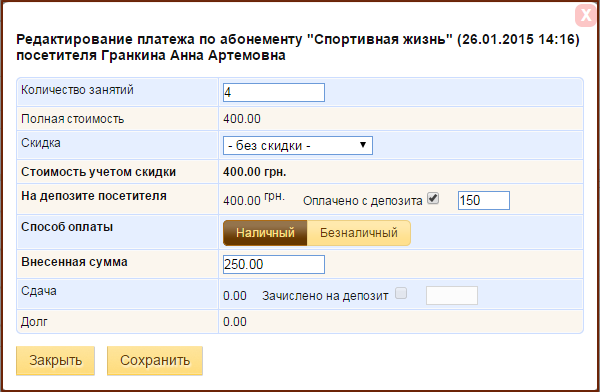Click the dialog title mentioning 'Спортивная жизнь'
The height and width of the screenshot is (392, 600).
(x=298, y=47)
